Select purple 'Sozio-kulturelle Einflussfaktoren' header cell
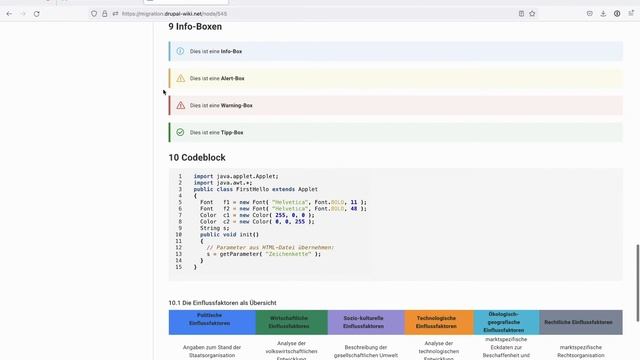The width and height of the screenshot is (640, 360). (x=366, y=322)
